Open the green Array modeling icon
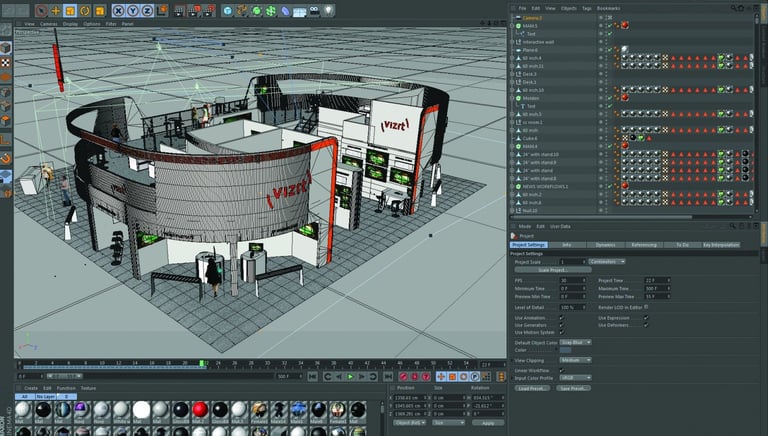Screen dimensions: 768x436 tap(270, 10)
